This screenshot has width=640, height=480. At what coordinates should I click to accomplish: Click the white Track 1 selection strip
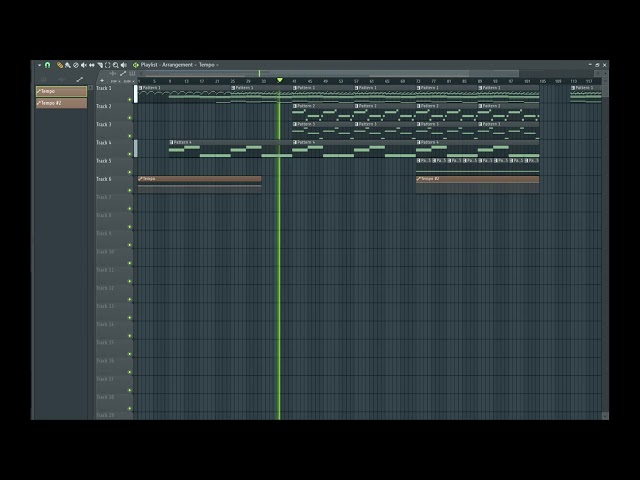[136, 94]
